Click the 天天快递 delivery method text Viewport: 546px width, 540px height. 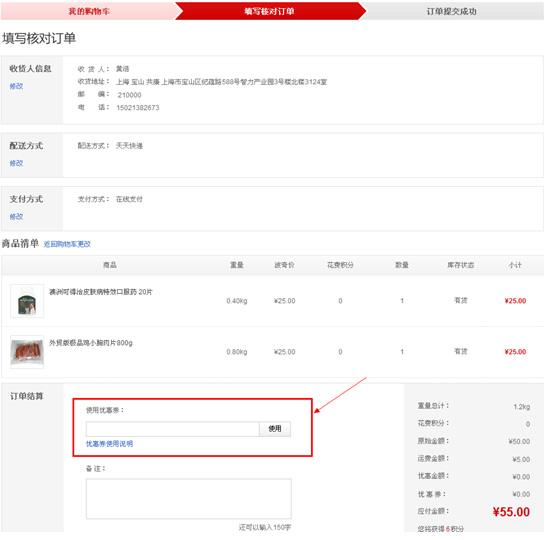129,146
